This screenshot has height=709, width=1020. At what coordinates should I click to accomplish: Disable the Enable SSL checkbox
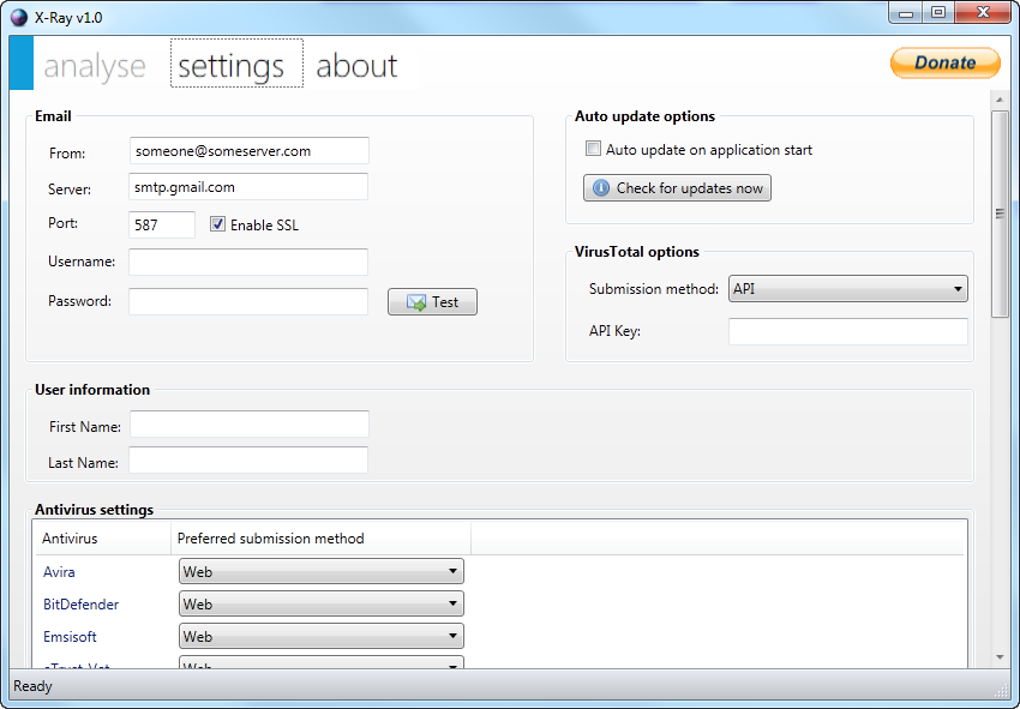217,225
